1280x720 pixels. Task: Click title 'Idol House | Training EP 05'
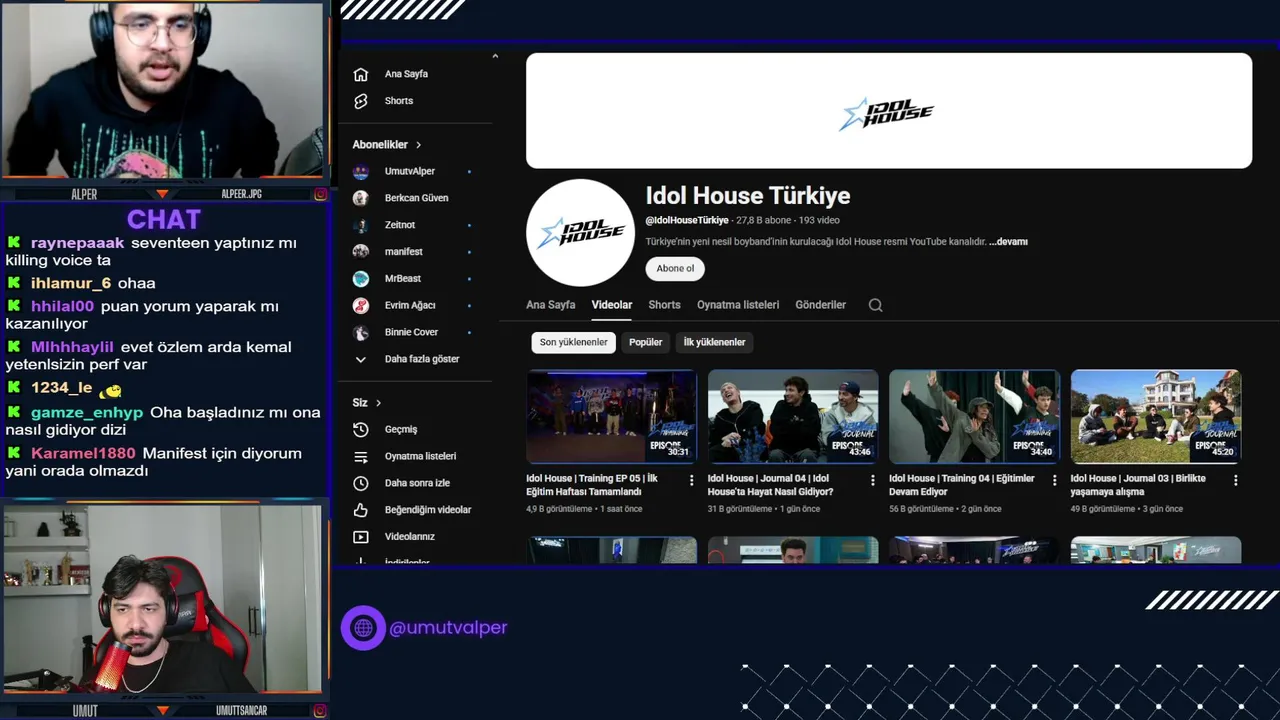point(592,485)
